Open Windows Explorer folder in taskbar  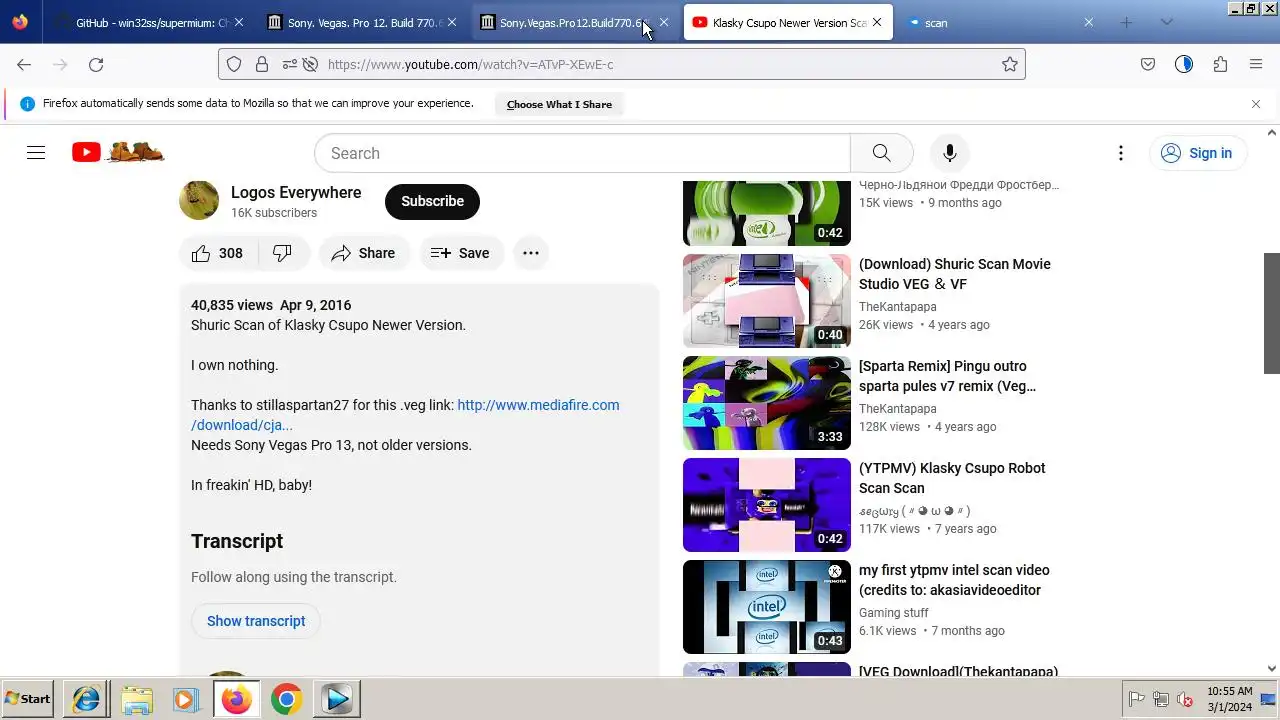[137, 699]
